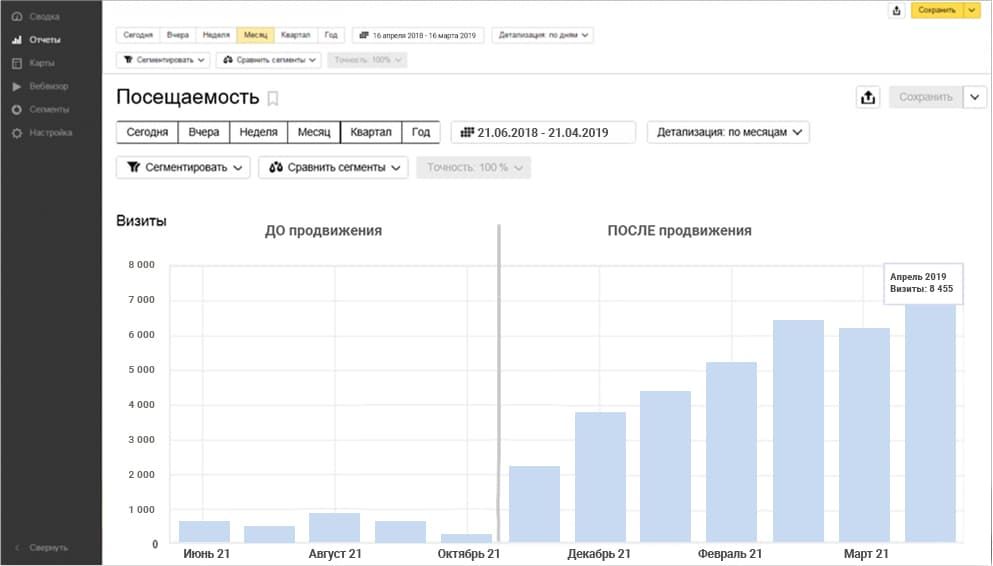This screenshot has height=566, width=993.
Task: Open large Сравнить сегменты dropdown
Action: coord(333,168)
